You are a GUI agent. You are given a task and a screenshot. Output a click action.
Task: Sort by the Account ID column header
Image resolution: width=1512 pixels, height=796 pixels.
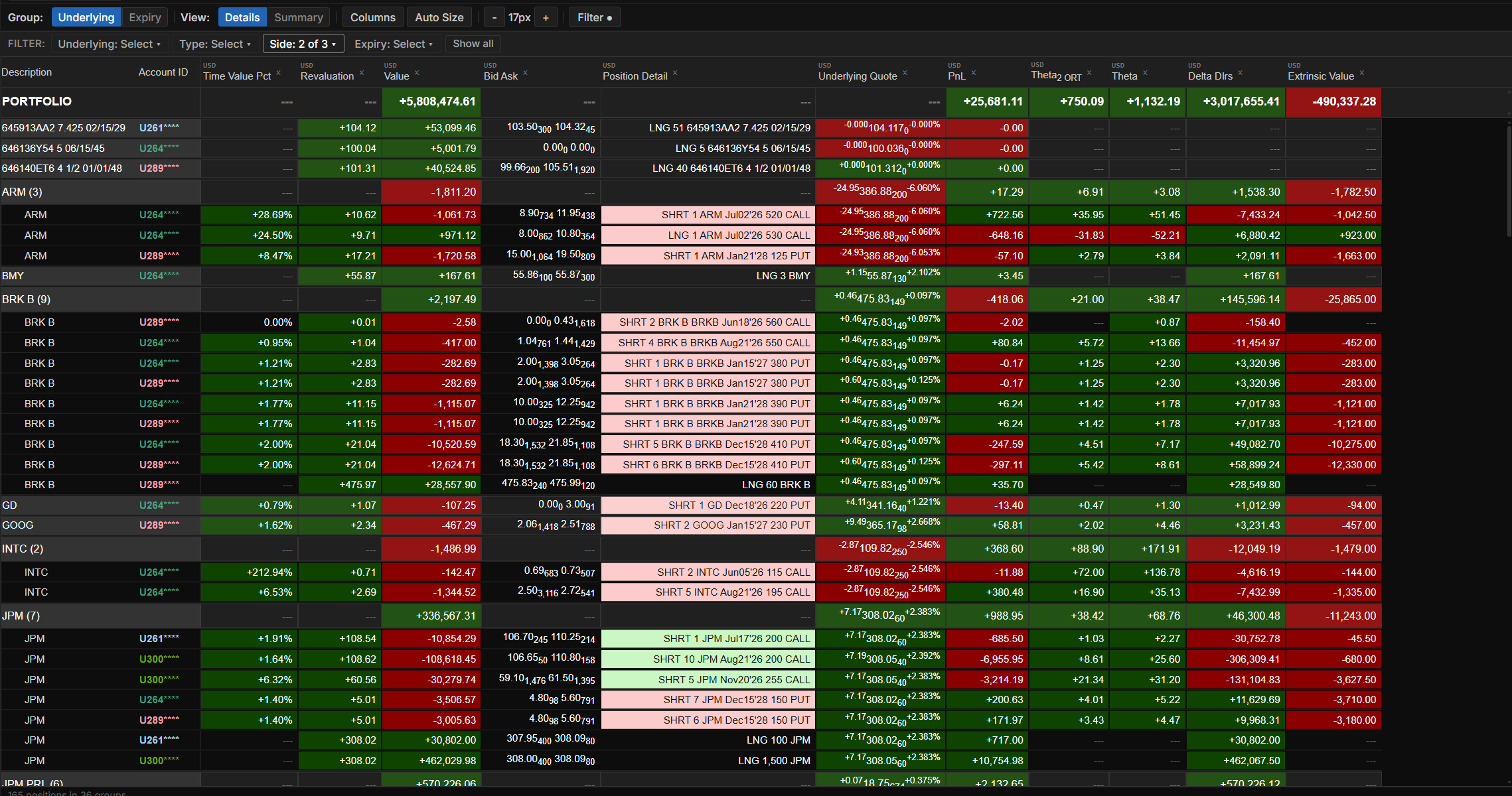(x=163, y=72)
